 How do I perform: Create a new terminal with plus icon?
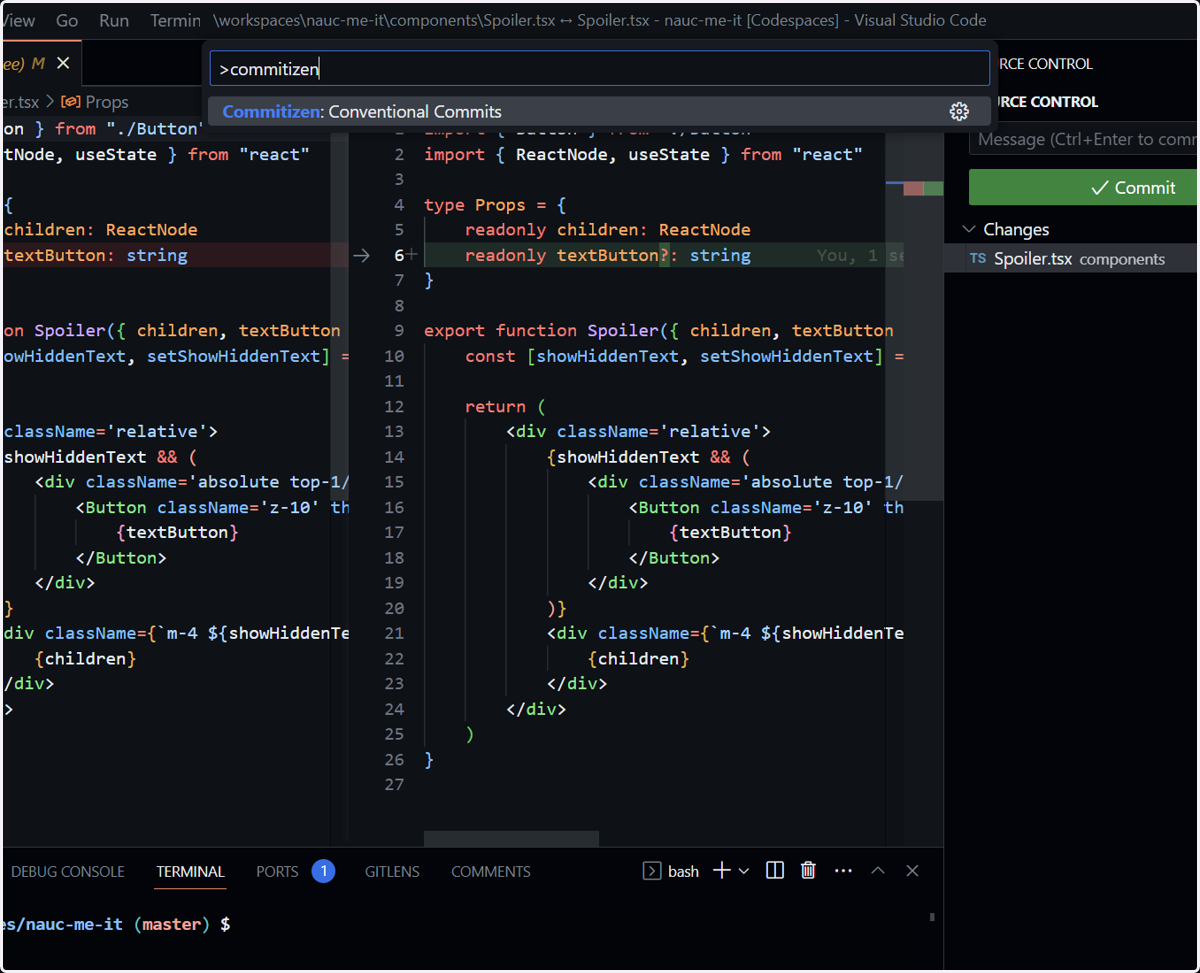point(721,871)
